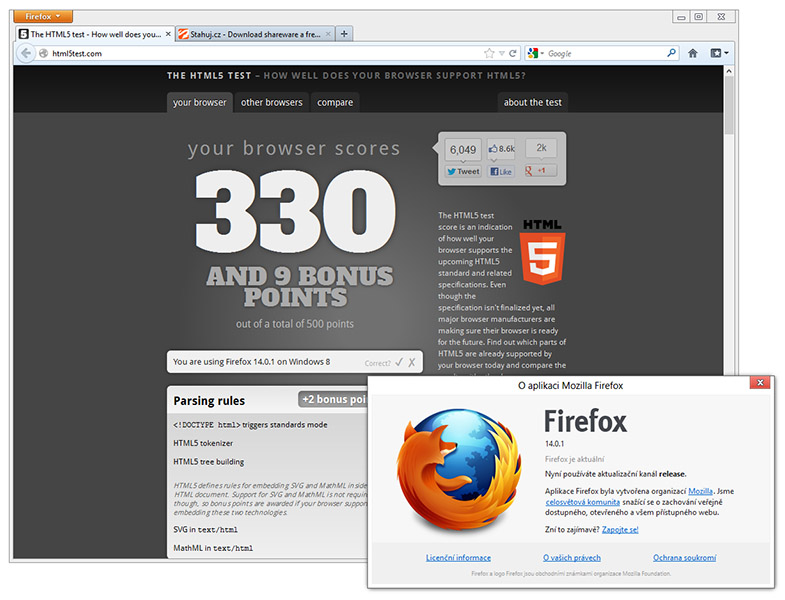Open the 'compare' page tab

[x=335, y=102]
